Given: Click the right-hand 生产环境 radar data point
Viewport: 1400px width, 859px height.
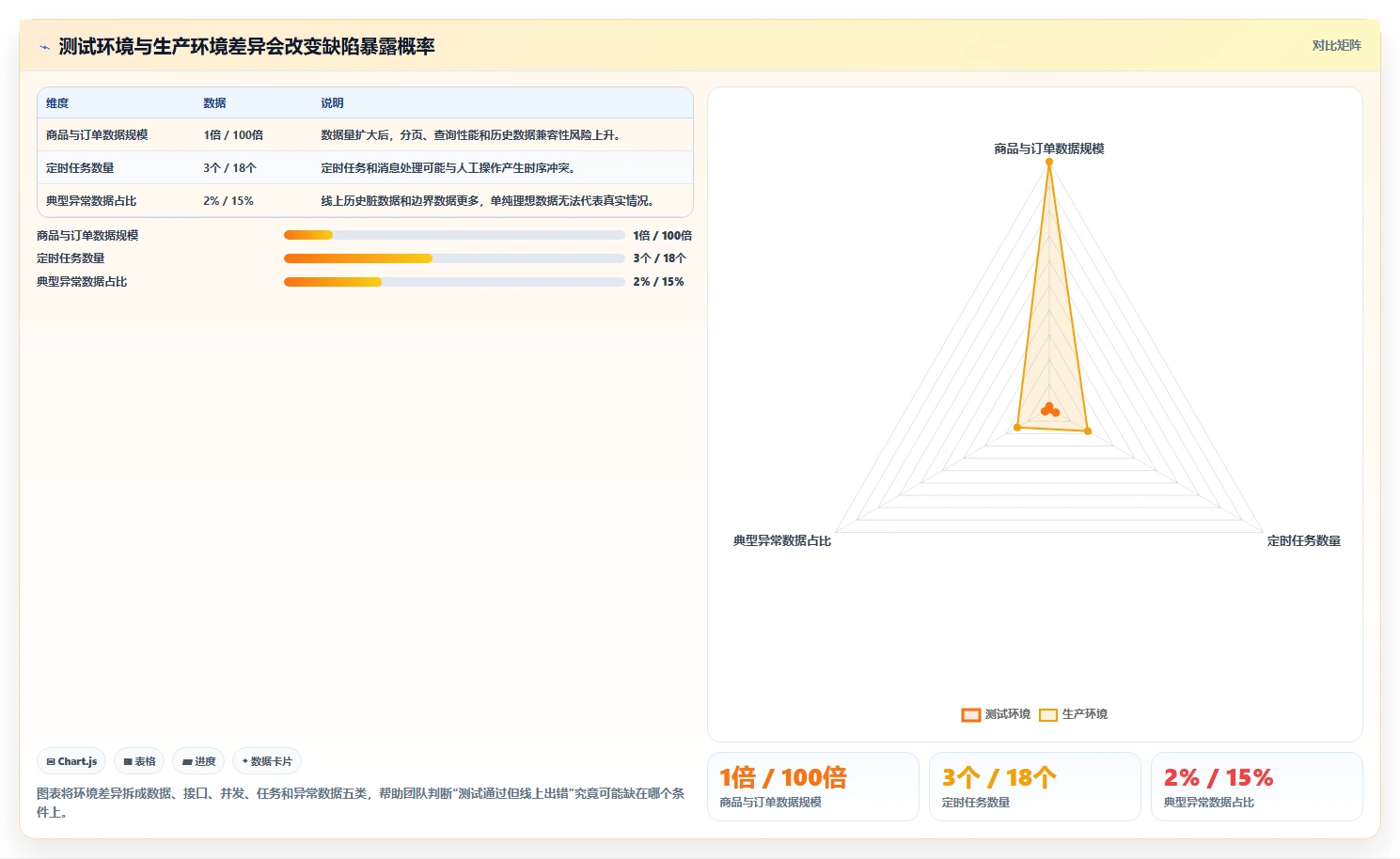Looking at the screenshot, I should [x=1088, y=430].
